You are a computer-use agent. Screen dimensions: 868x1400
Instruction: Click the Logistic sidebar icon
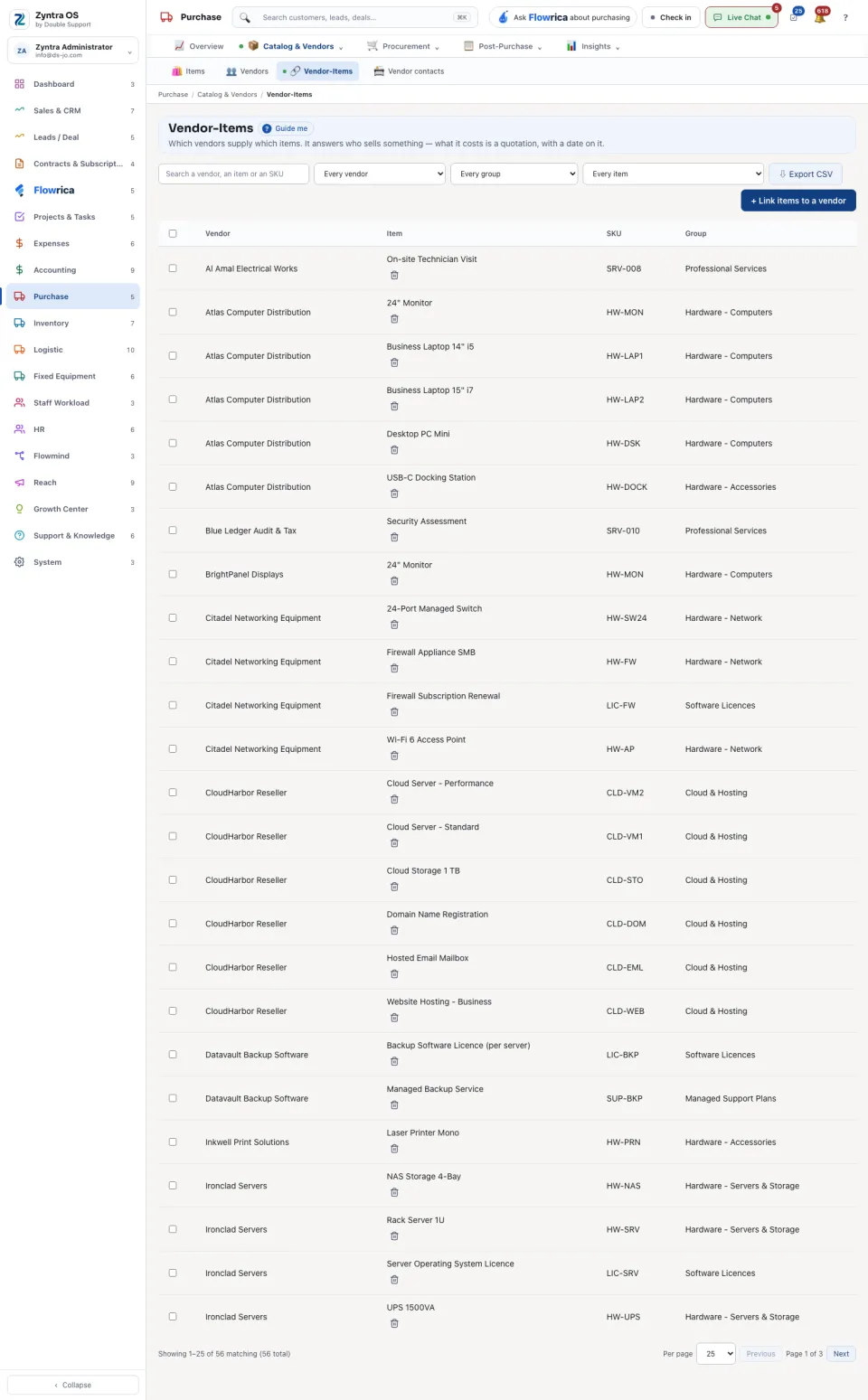[20, 350]
